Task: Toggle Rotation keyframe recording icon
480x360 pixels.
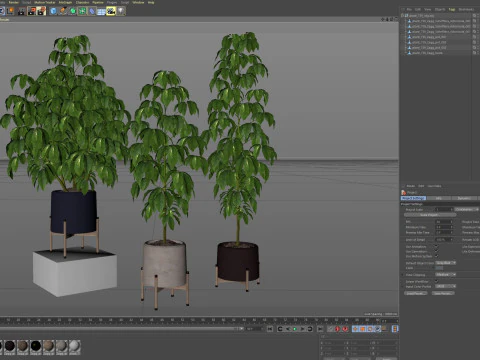Action: [x=370, y=329]
